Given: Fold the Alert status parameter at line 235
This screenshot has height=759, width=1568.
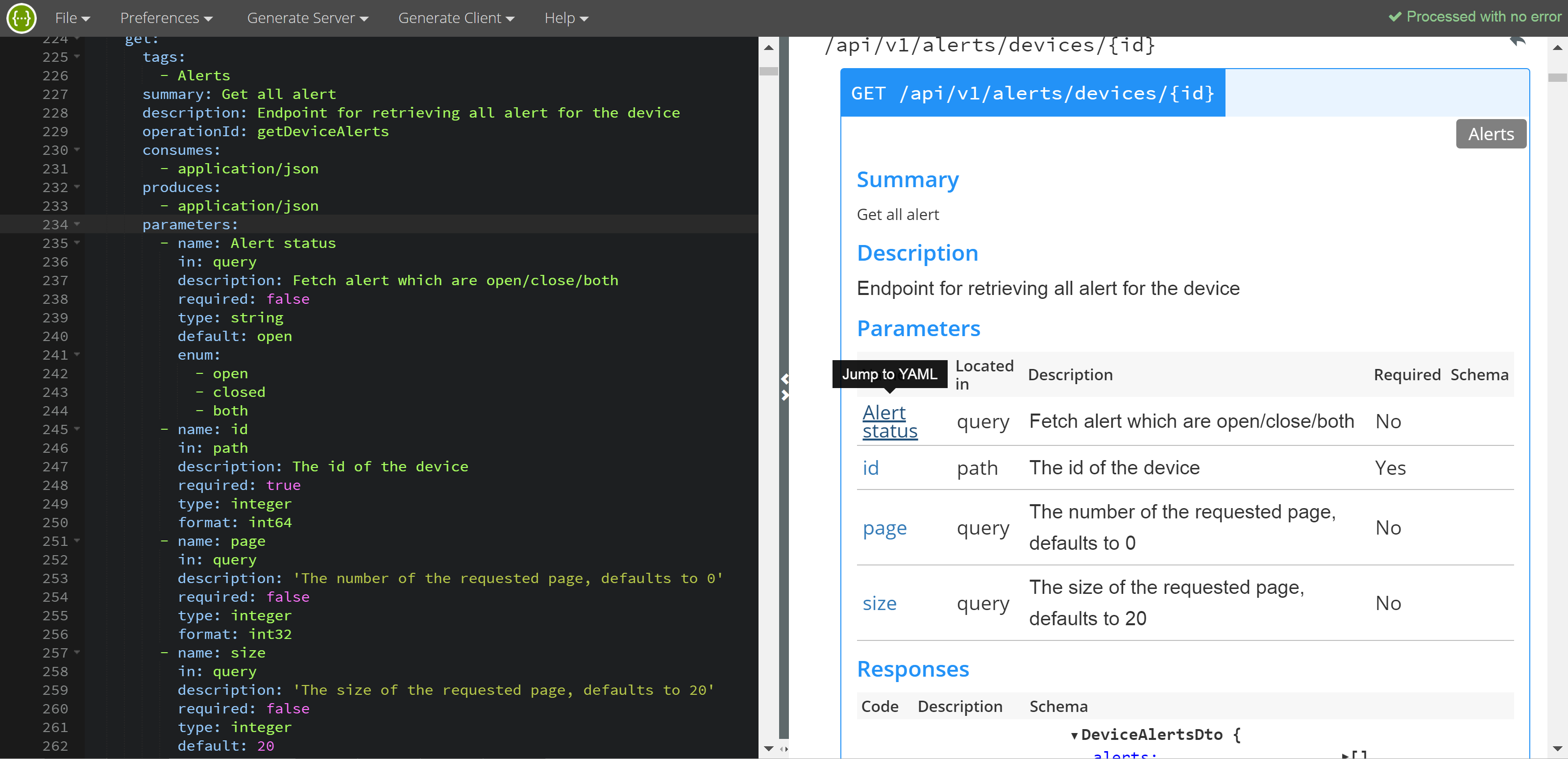Looking at the screenshot, I should tap(77, 243).
